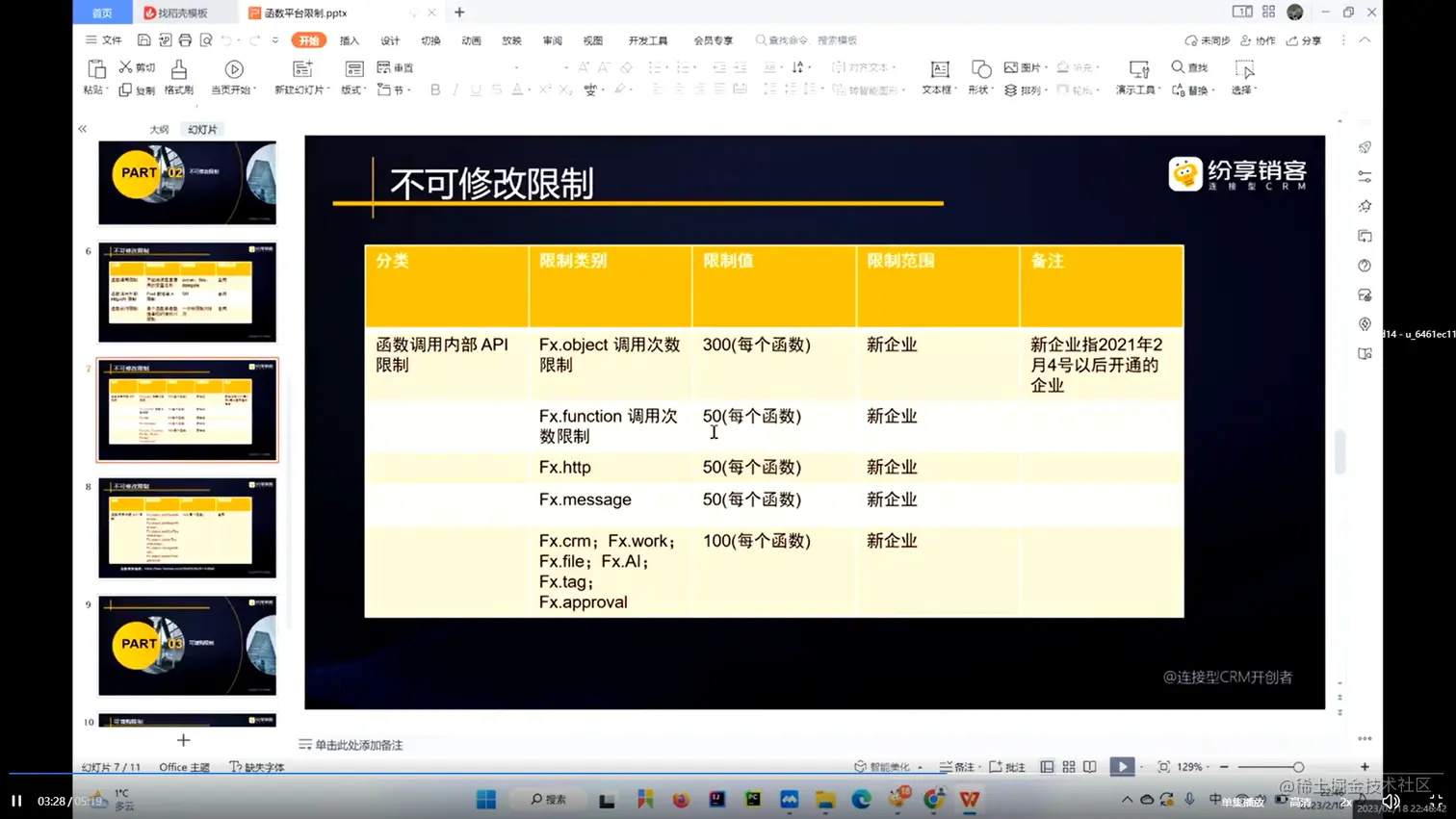Screen dimensions: 1456x819
Task: Click the fit slide to window icon
Action: coord(1164,767)
